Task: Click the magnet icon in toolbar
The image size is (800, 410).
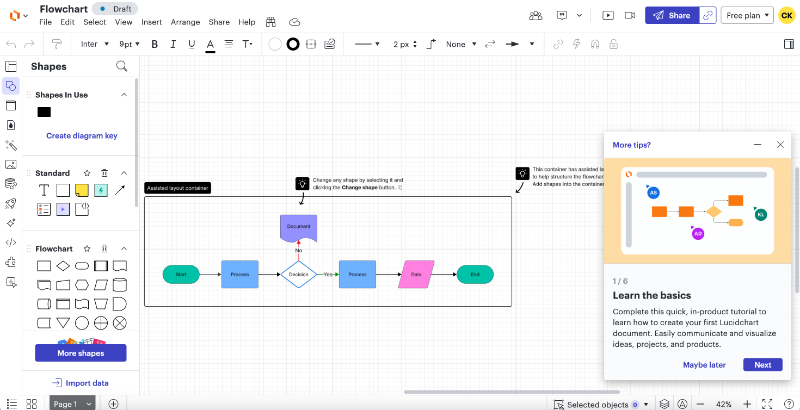Action: (594, 44)
